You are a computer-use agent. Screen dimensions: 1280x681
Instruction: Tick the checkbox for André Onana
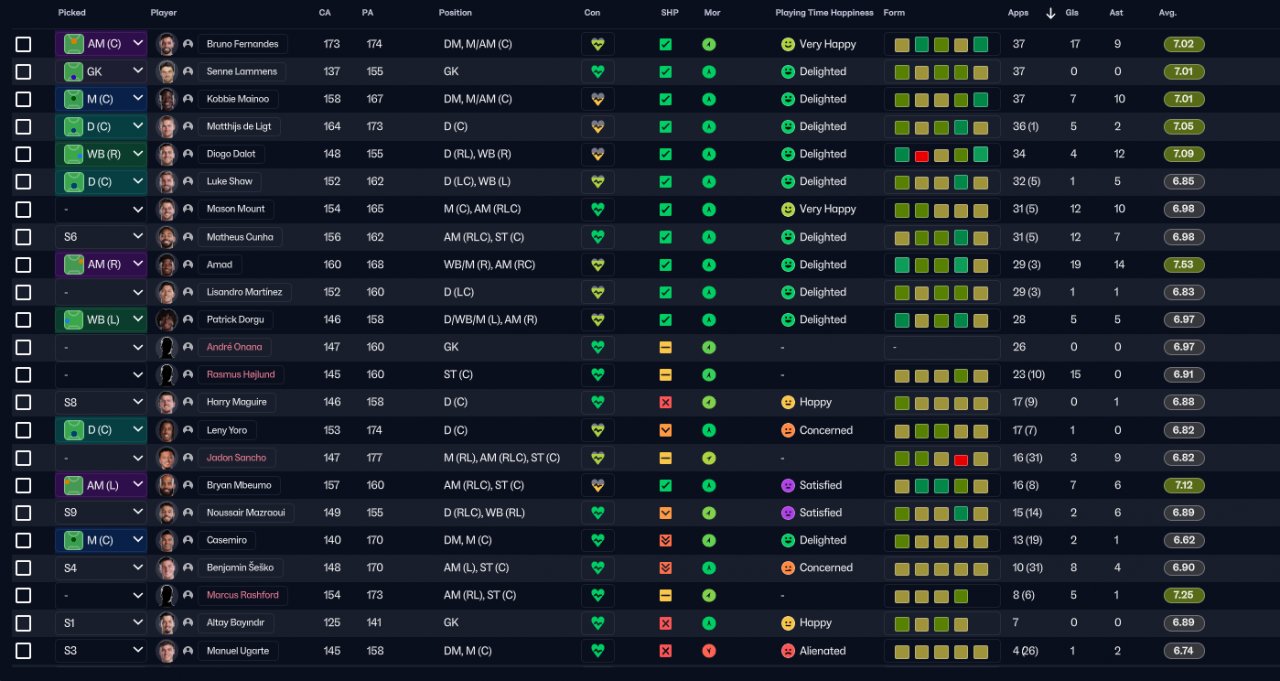(23, 347)
